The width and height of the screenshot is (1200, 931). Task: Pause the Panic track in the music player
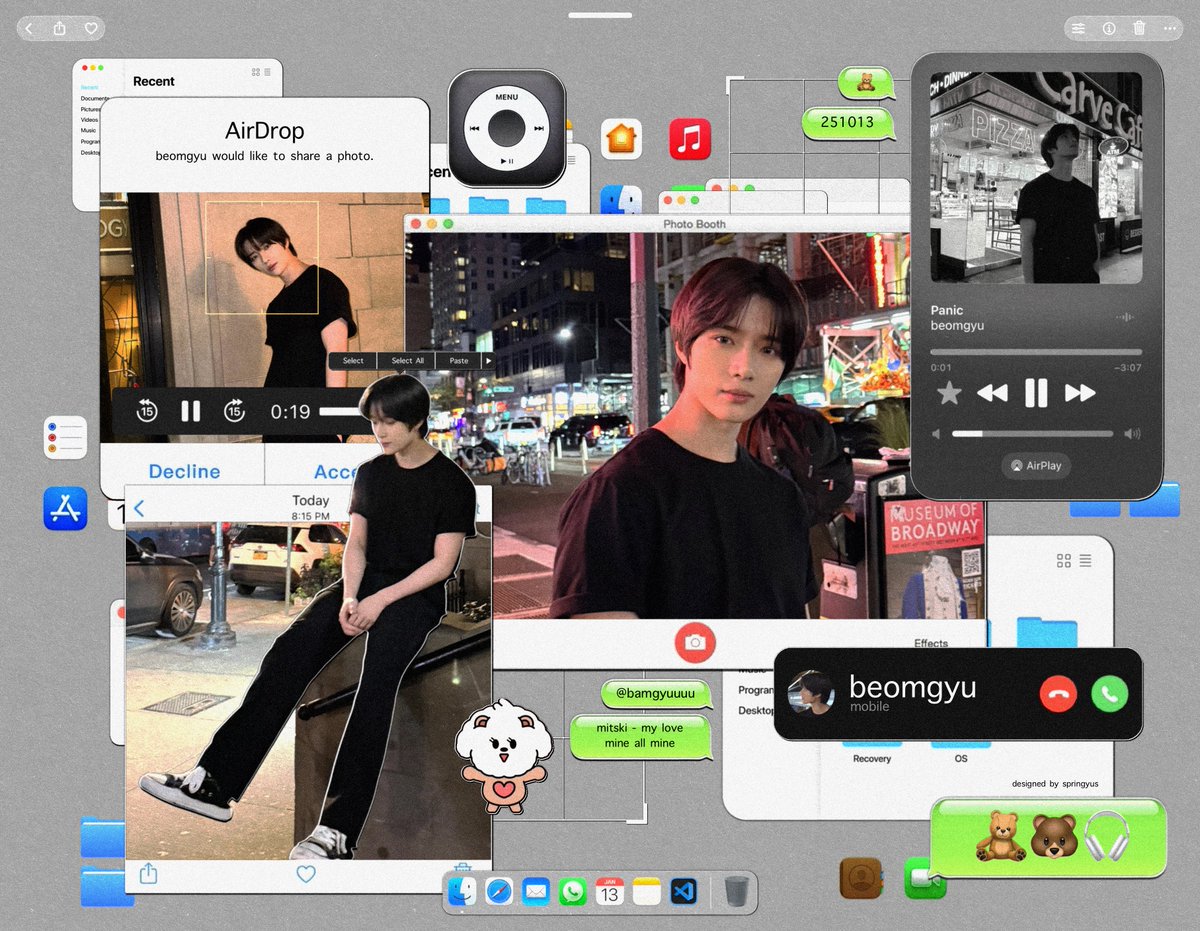coord(1036,393)
